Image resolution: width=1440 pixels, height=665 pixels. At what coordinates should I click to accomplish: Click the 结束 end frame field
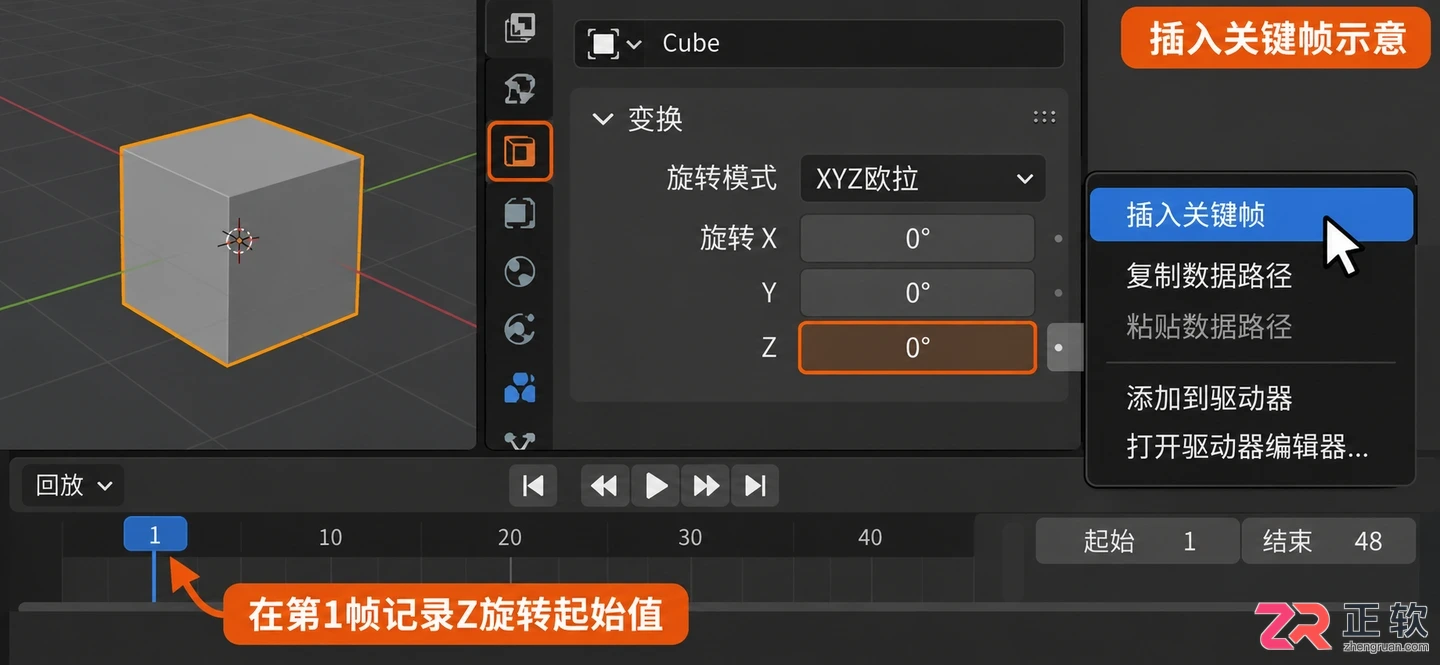pos(1329,542)
